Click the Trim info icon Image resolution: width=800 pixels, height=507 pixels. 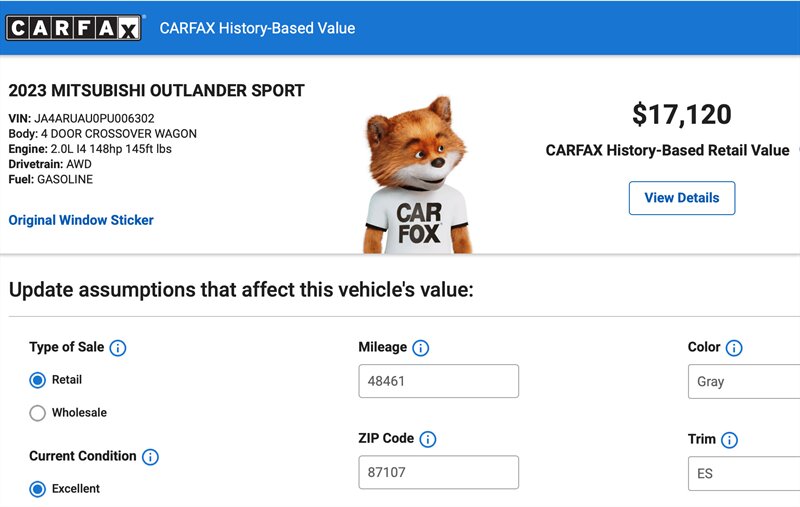pos(729,440)
